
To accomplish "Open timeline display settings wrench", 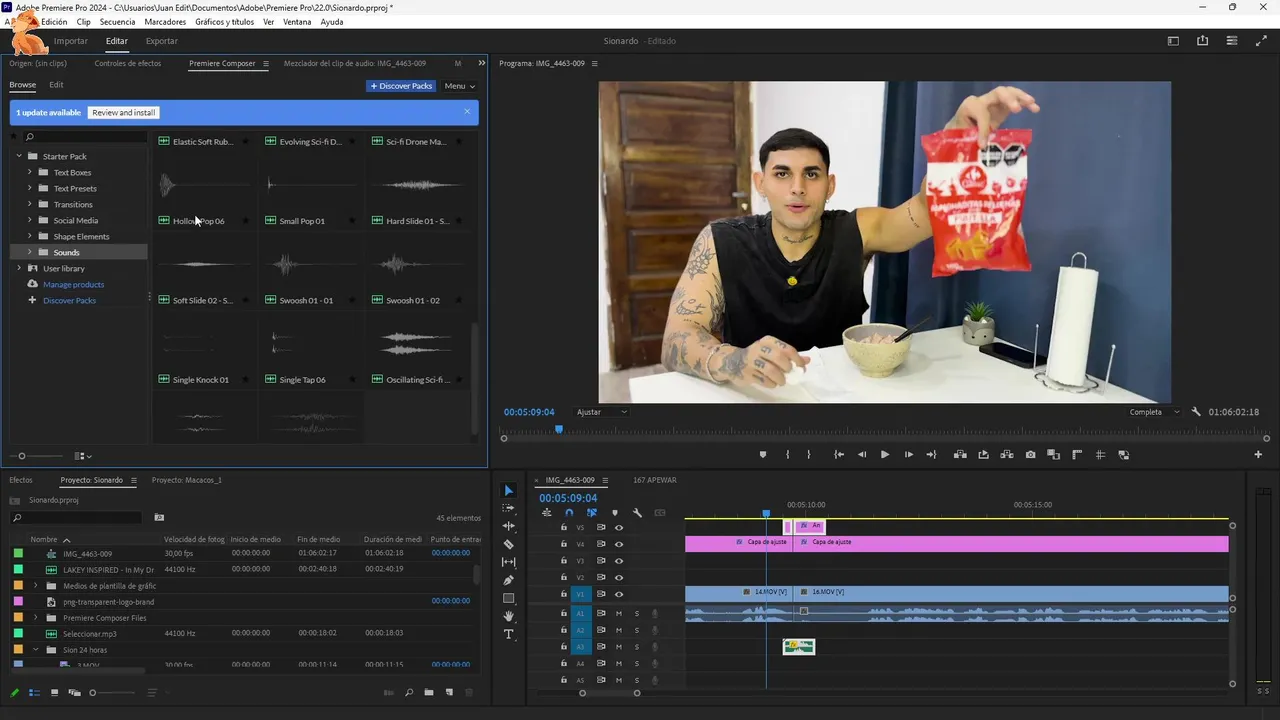I will point(637,513).
